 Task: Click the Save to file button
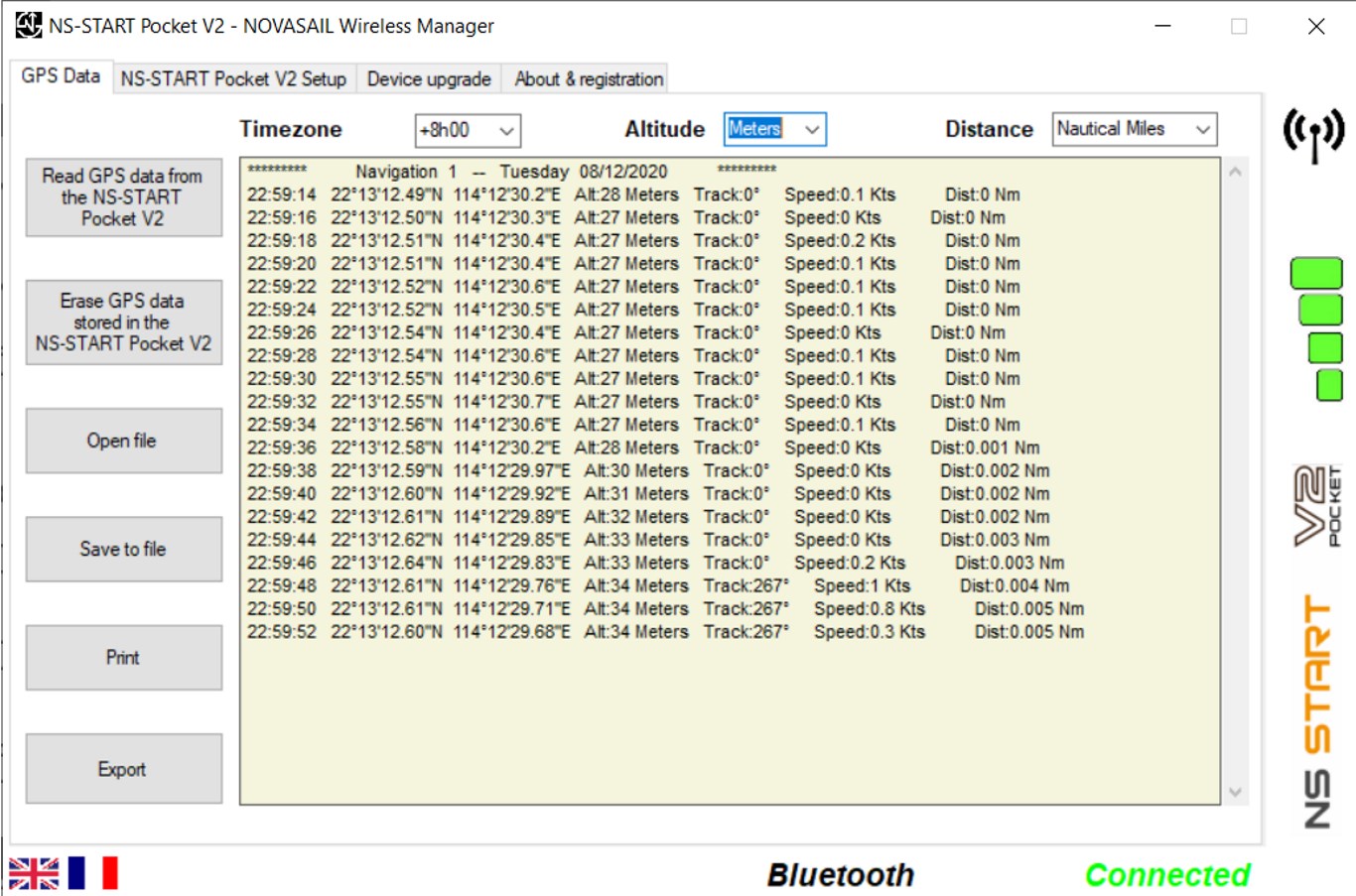coord(124,549)
